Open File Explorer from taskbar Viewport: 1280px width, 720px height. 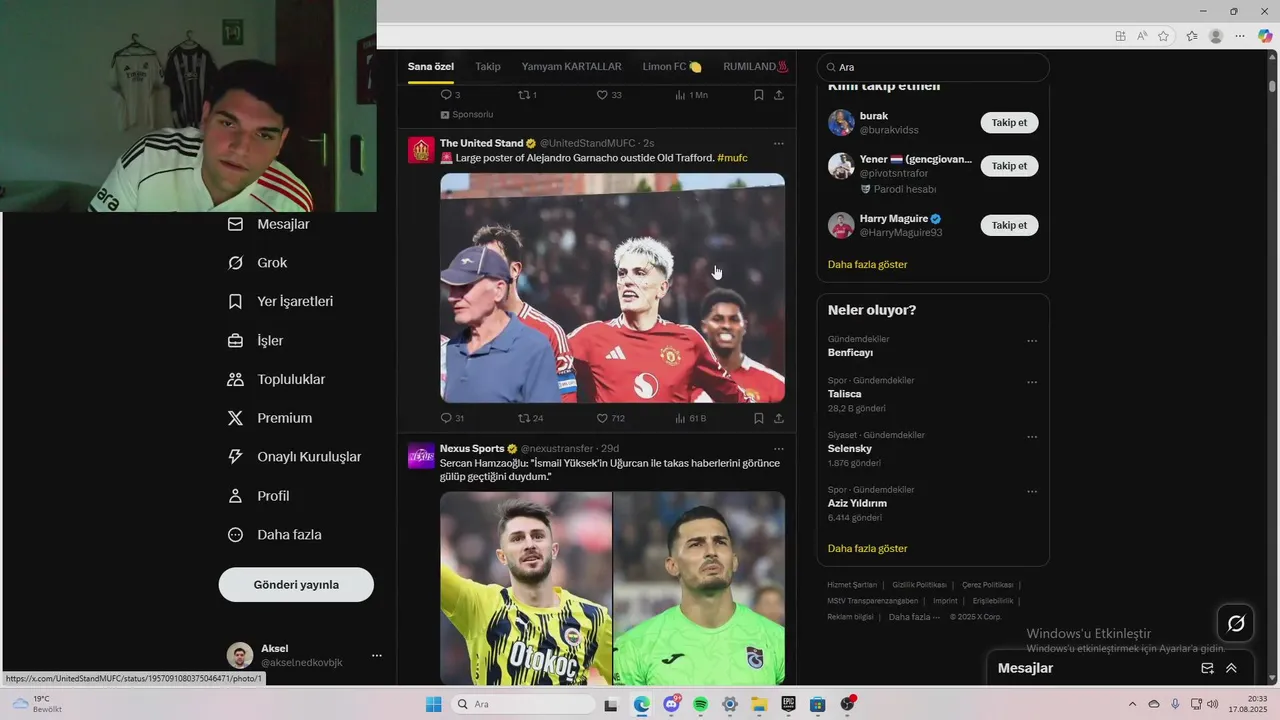pyautogui.click(x=759, y=704)
